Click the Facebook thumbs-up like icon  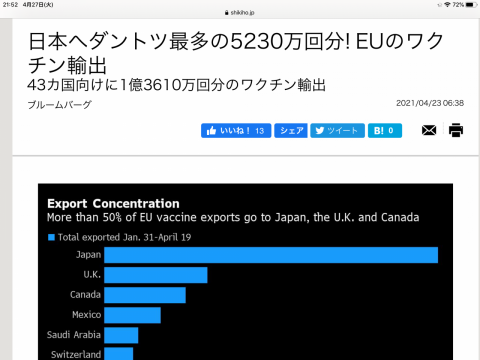click(x=211, y=131)
